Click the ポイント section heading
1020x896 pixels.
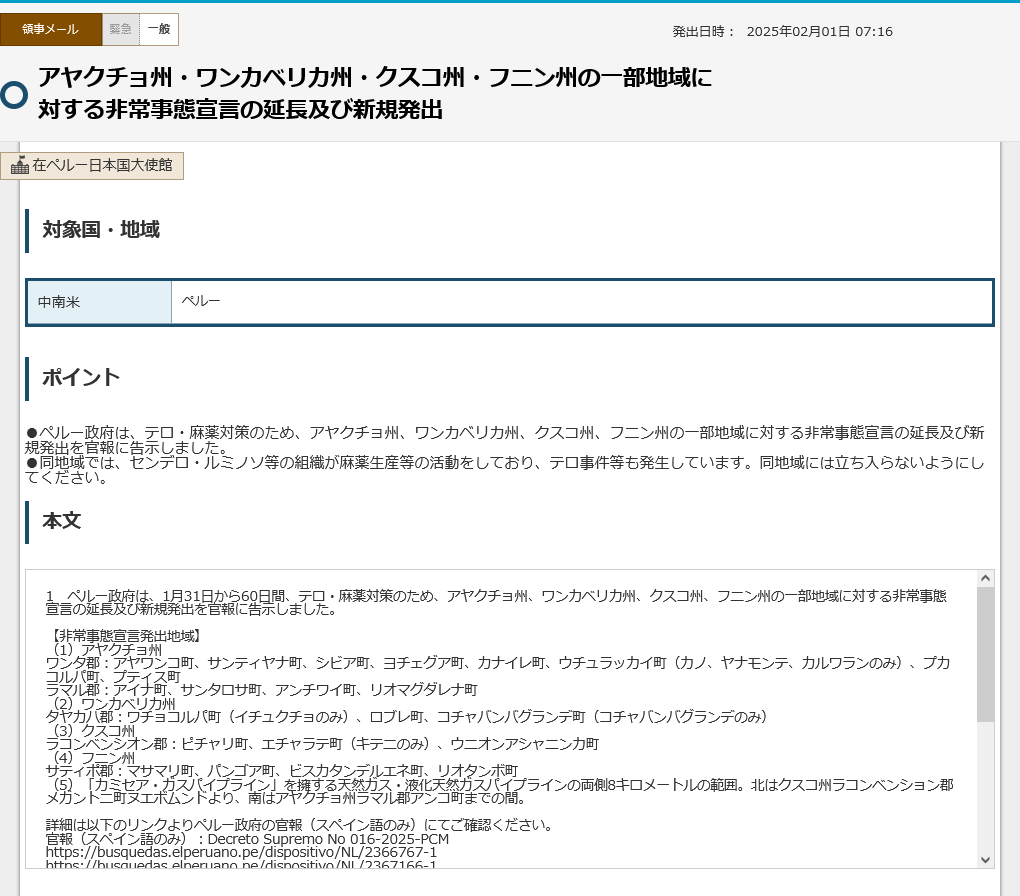point(81,377)
